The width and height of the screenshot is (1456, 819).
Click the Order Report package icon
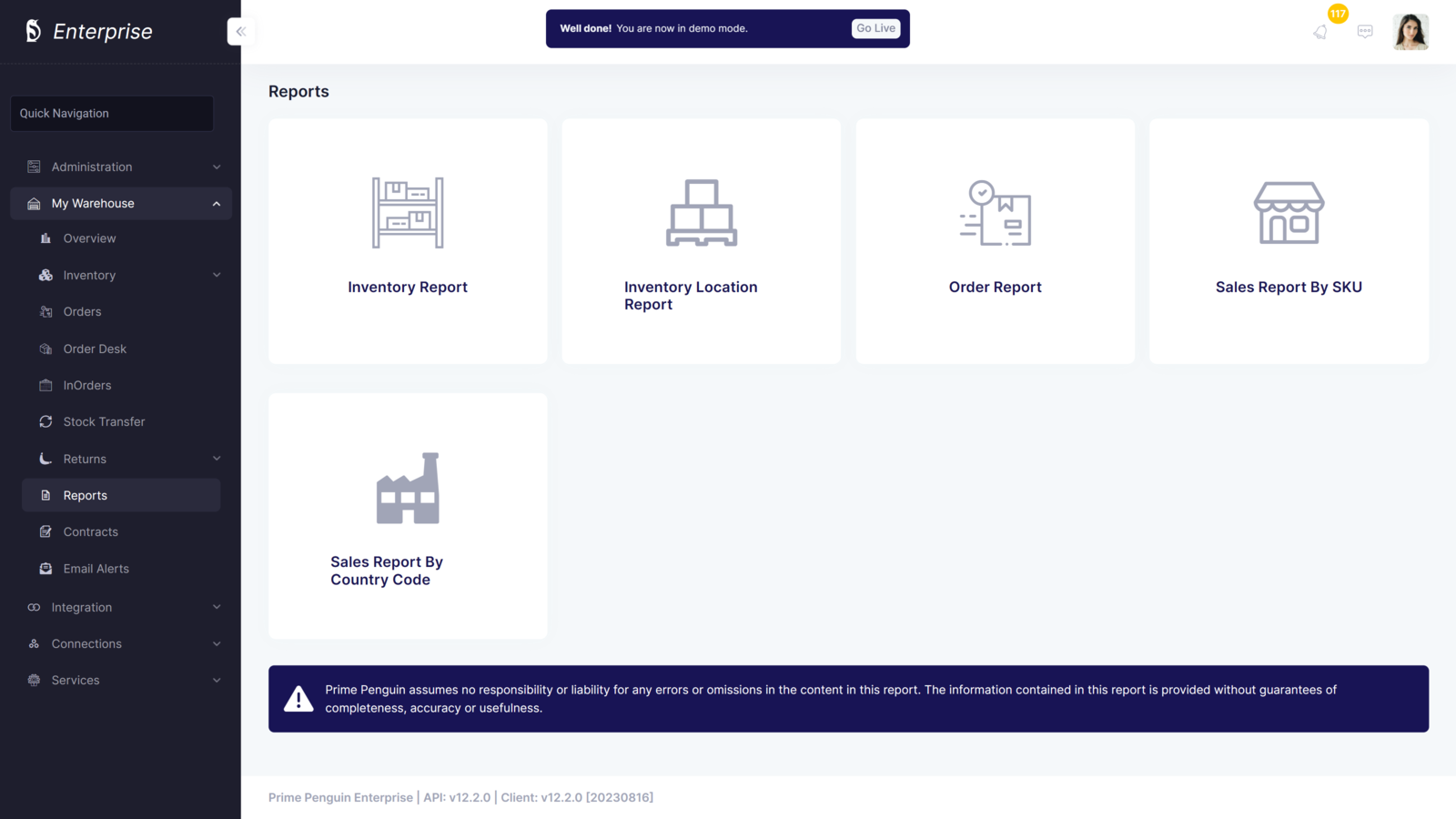point(996,213)
